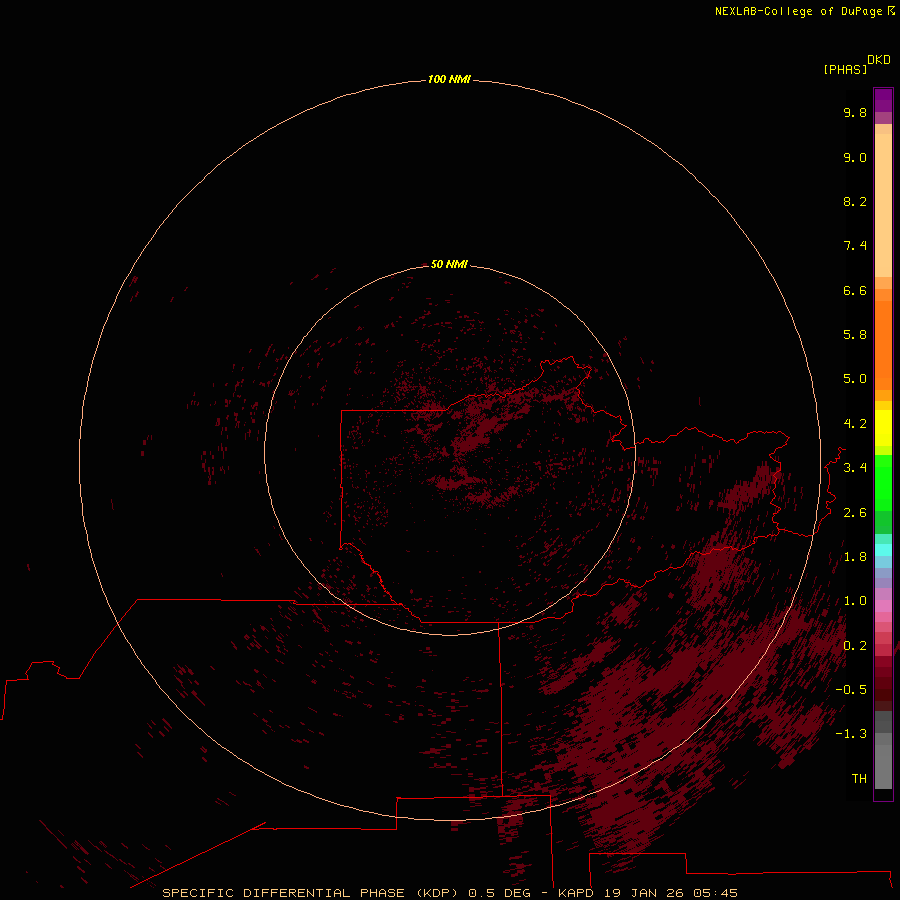This screenshot has height=900, width=900.
Task: Click the 8.2 value on the color scale
Action: point(855,201)
